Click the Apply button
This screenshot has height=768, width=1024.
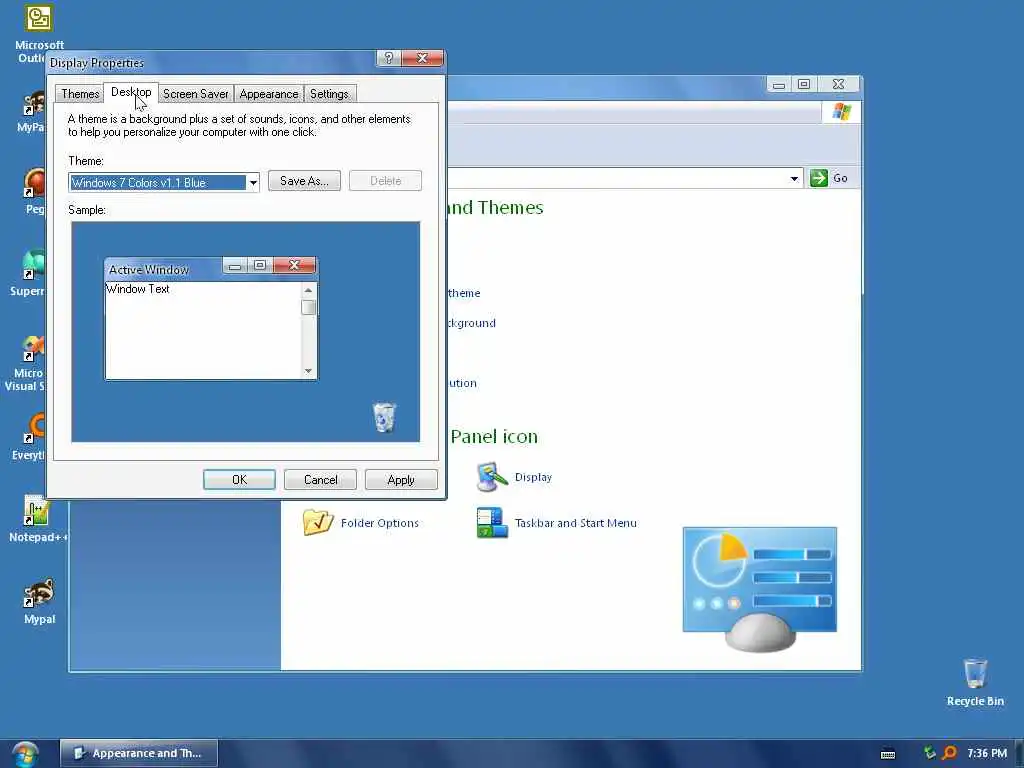click(401, 480)
